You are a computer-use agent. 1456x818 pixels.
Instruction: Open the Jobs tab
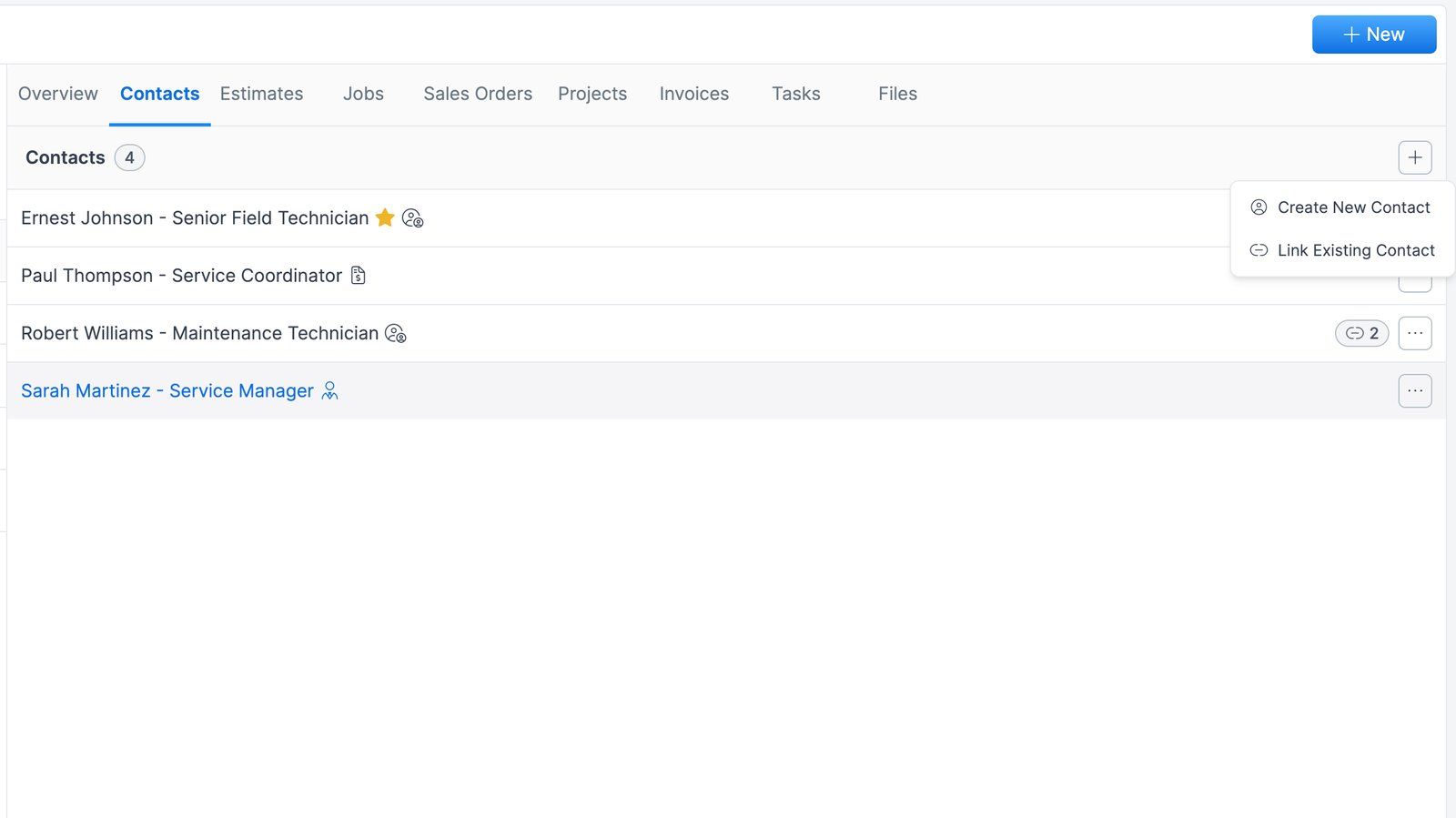pos(363,94)
